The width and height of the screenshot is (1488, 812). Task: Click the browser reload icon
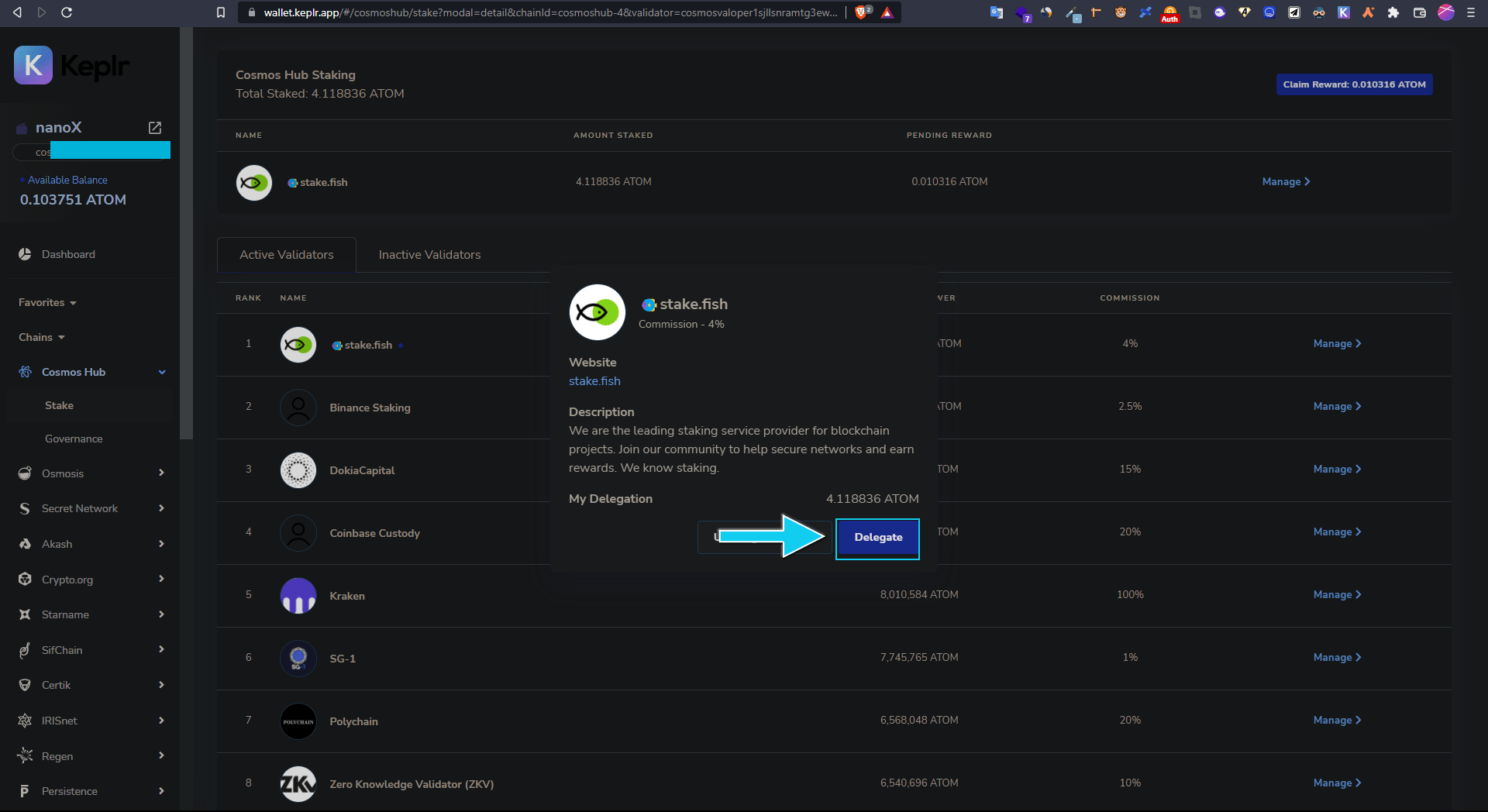(x=67, y=12)
